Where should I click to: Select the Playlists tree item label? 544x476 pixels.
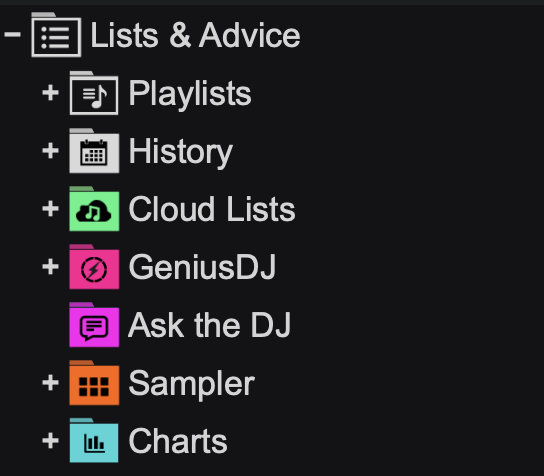[x=190, y=94]
